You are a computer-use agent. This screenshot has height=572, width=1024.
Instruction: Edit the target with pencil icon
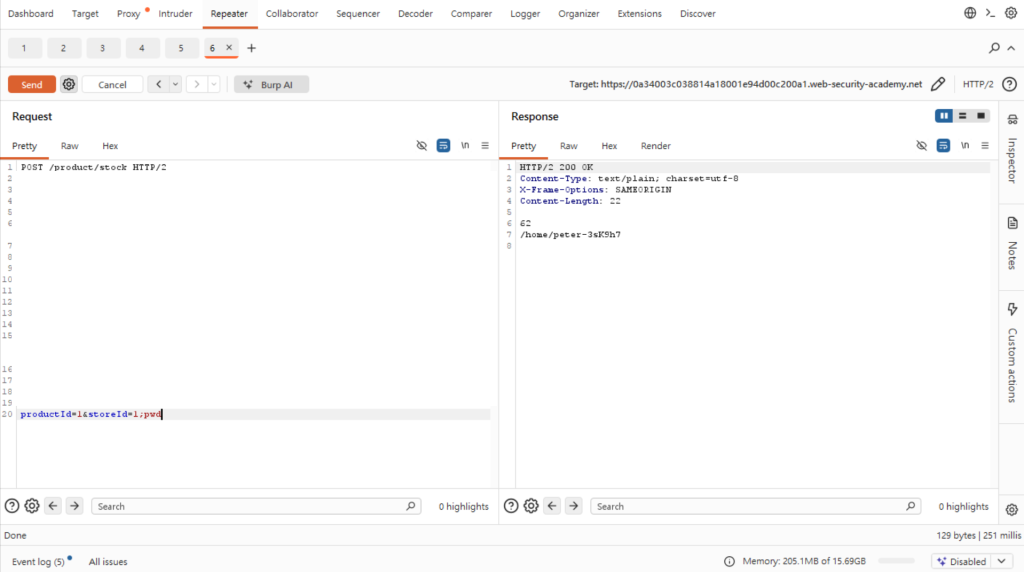[938, 84]
